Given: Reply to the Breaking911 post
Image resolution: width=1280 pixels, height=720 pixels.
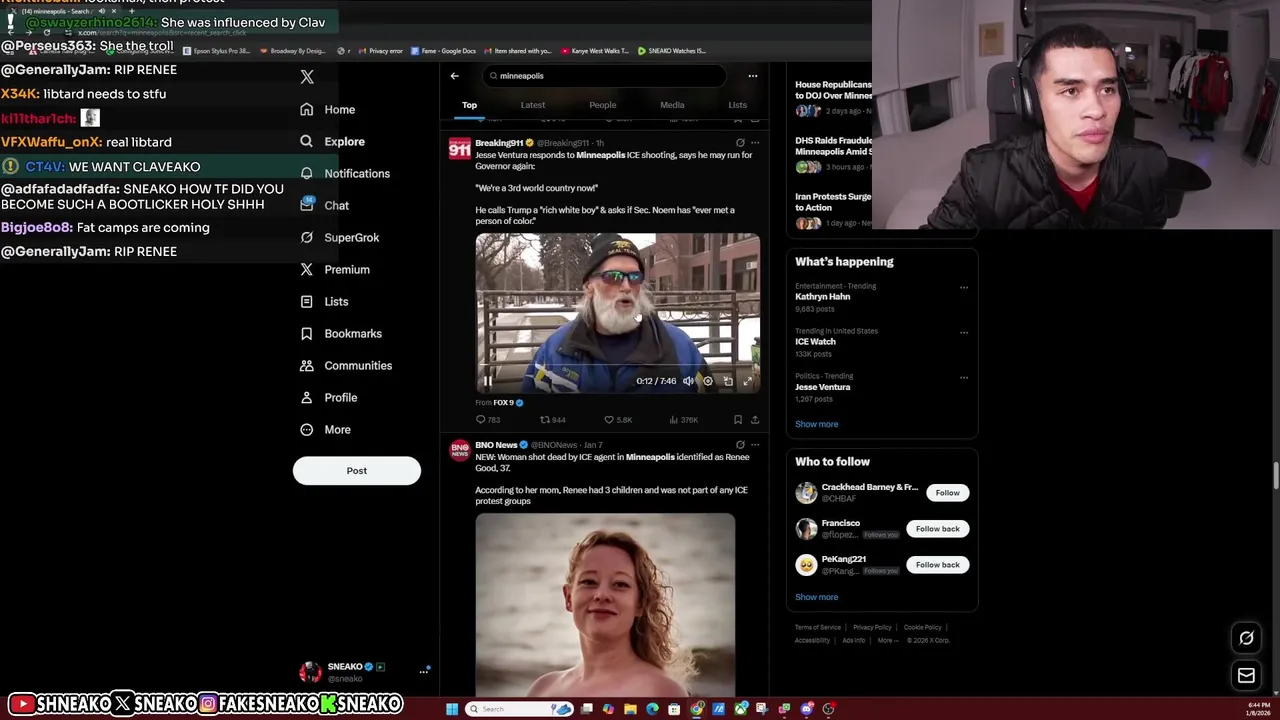Looking at the screenshot, I should [x=487, y=420].
